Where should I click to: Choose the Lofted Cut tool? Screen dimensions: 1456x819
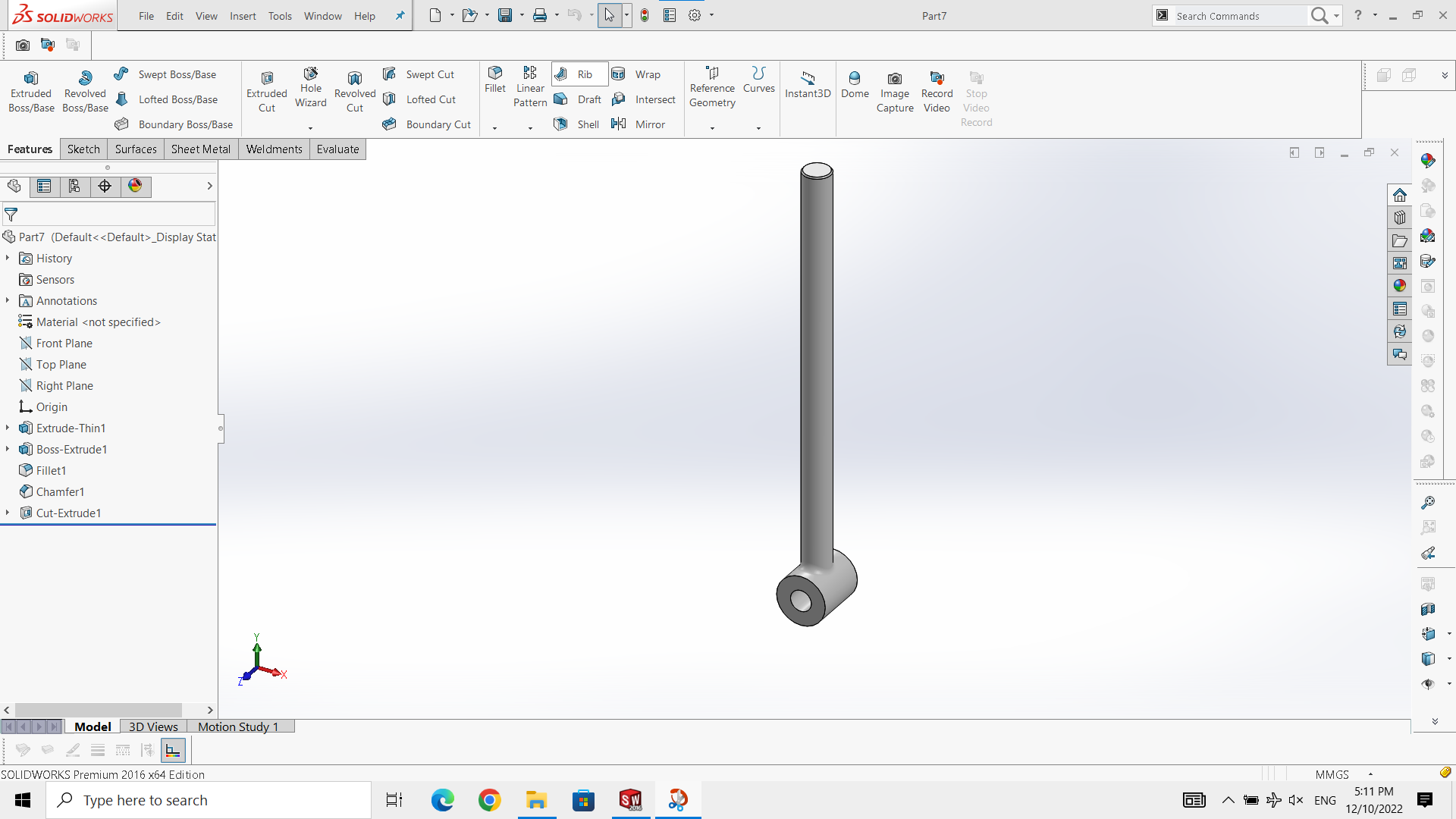coord(419,99)
